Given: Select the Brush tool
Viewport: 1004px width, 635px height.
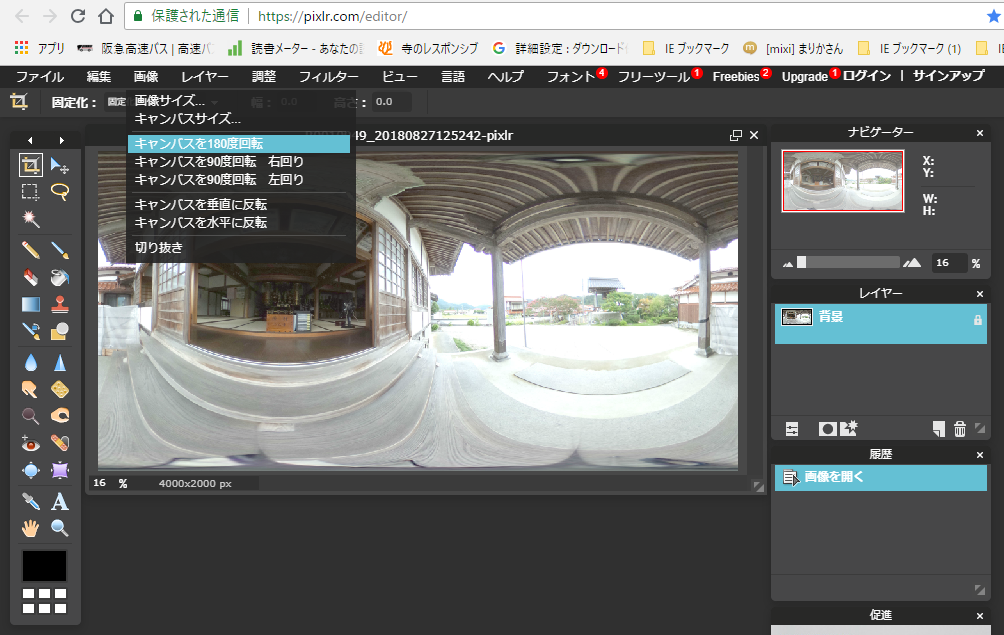Looking at the screenshot, I should (x=60, y=250).
